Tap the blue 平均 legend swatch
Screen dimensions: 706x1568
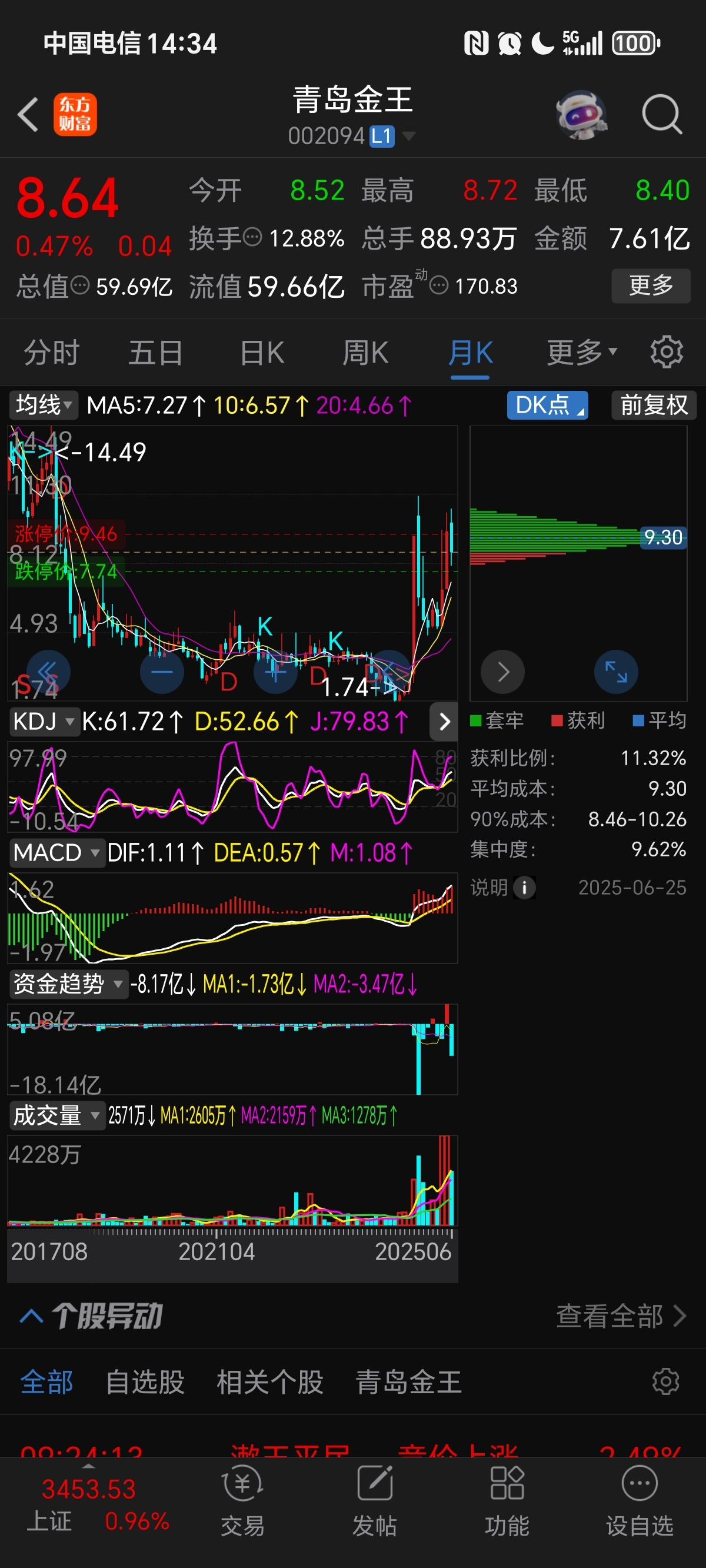pyautogui.click(x=638, y=720)
